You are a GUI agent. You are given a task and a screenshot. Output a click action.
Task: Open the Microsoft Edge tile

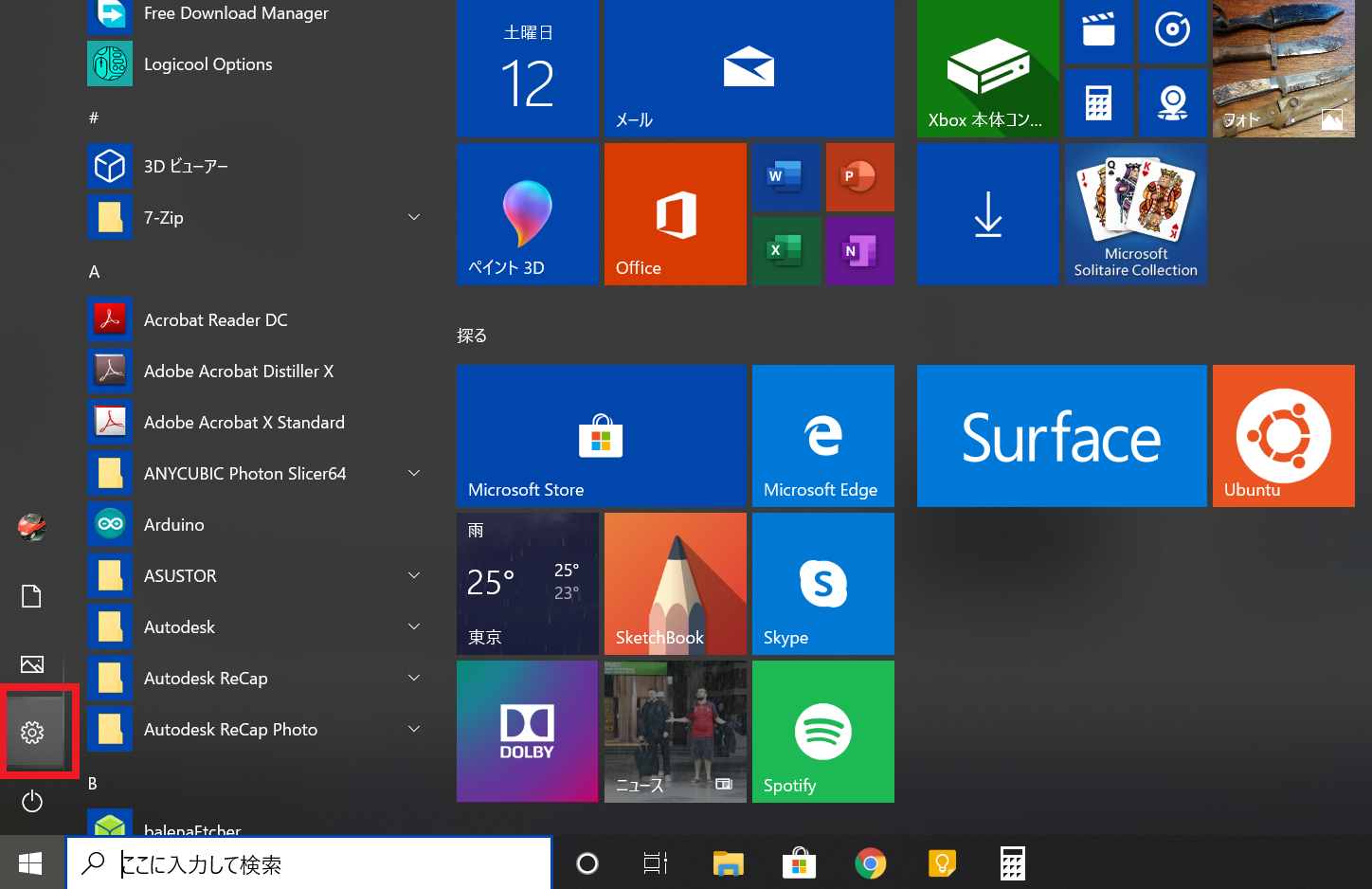823,436
